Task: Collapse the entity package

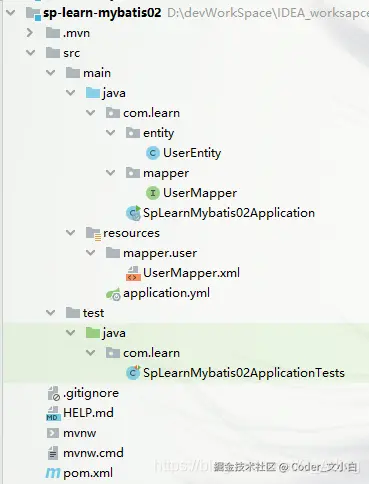Action: coord(111,133)
